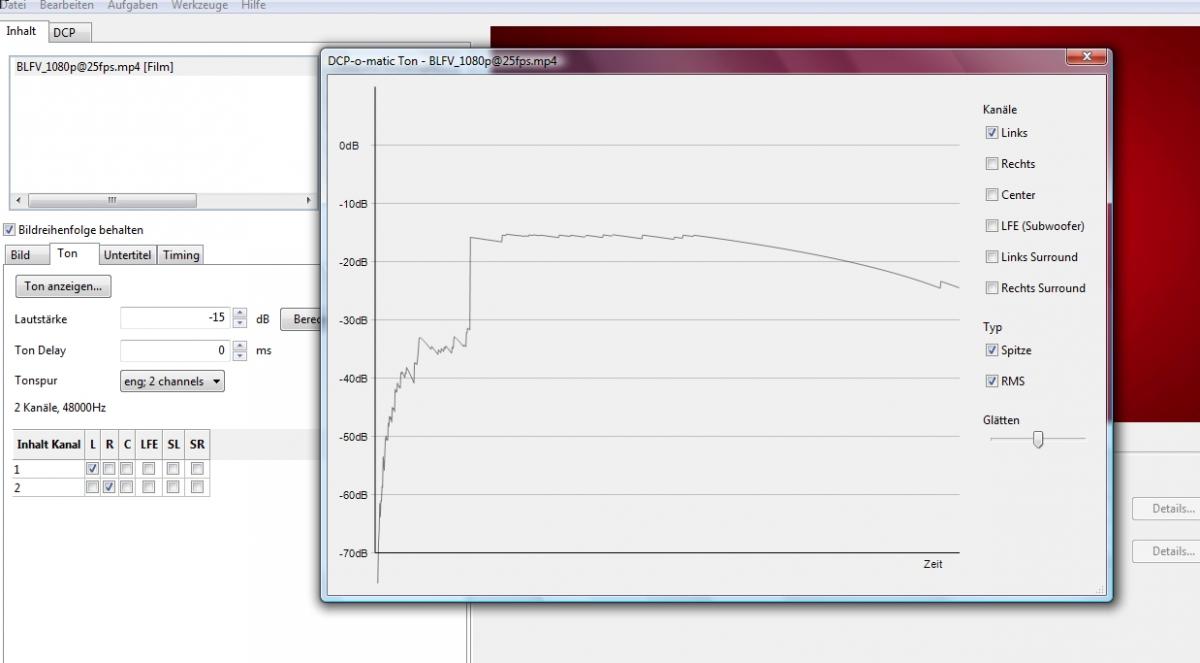Toggle channel 1 to R mapping

pos(109,468)
